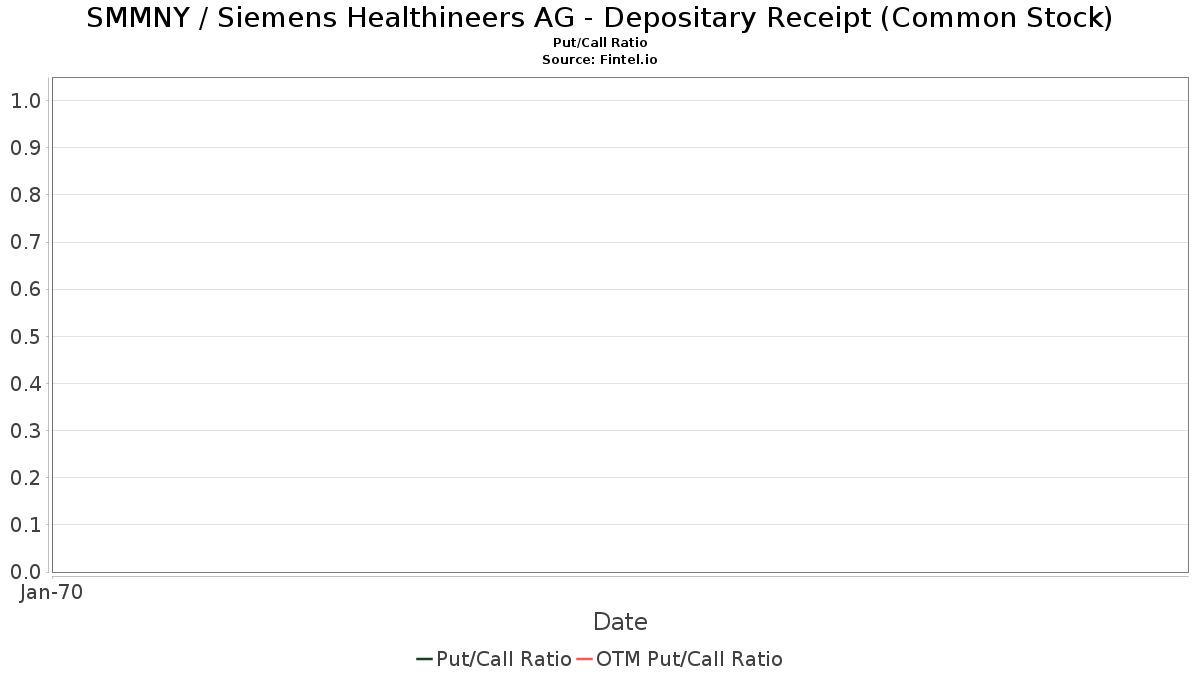Click the Date axis title
Viewport: 1200px width, 675px height.
coord(620,622)
